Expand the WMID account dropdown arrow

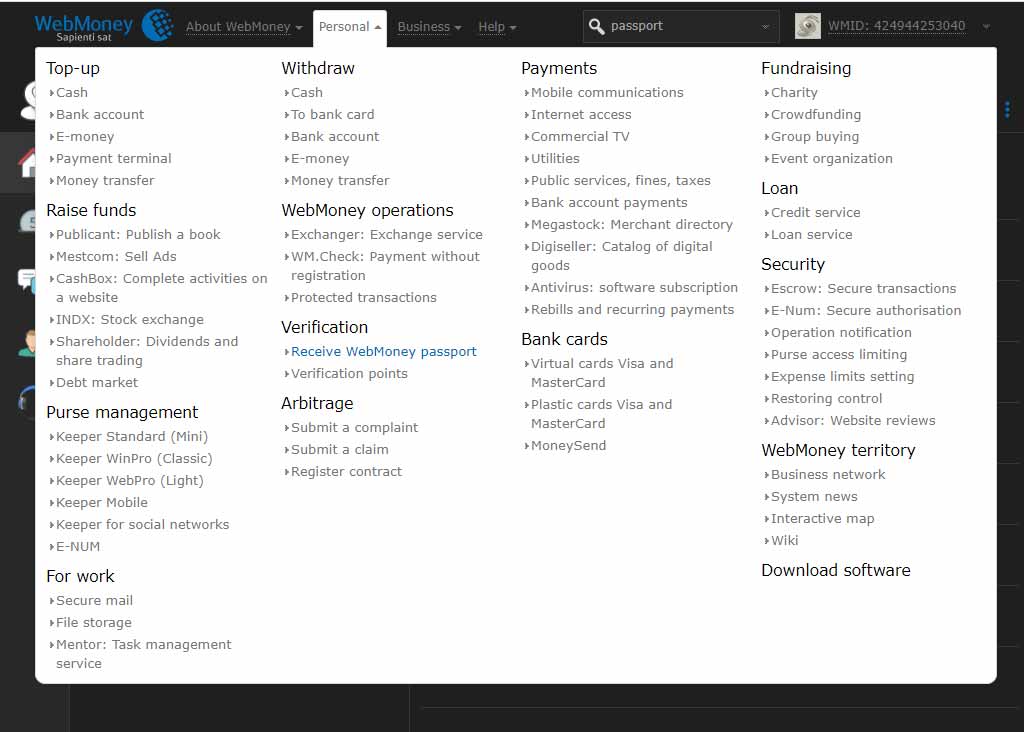click(x=986, y=27)
